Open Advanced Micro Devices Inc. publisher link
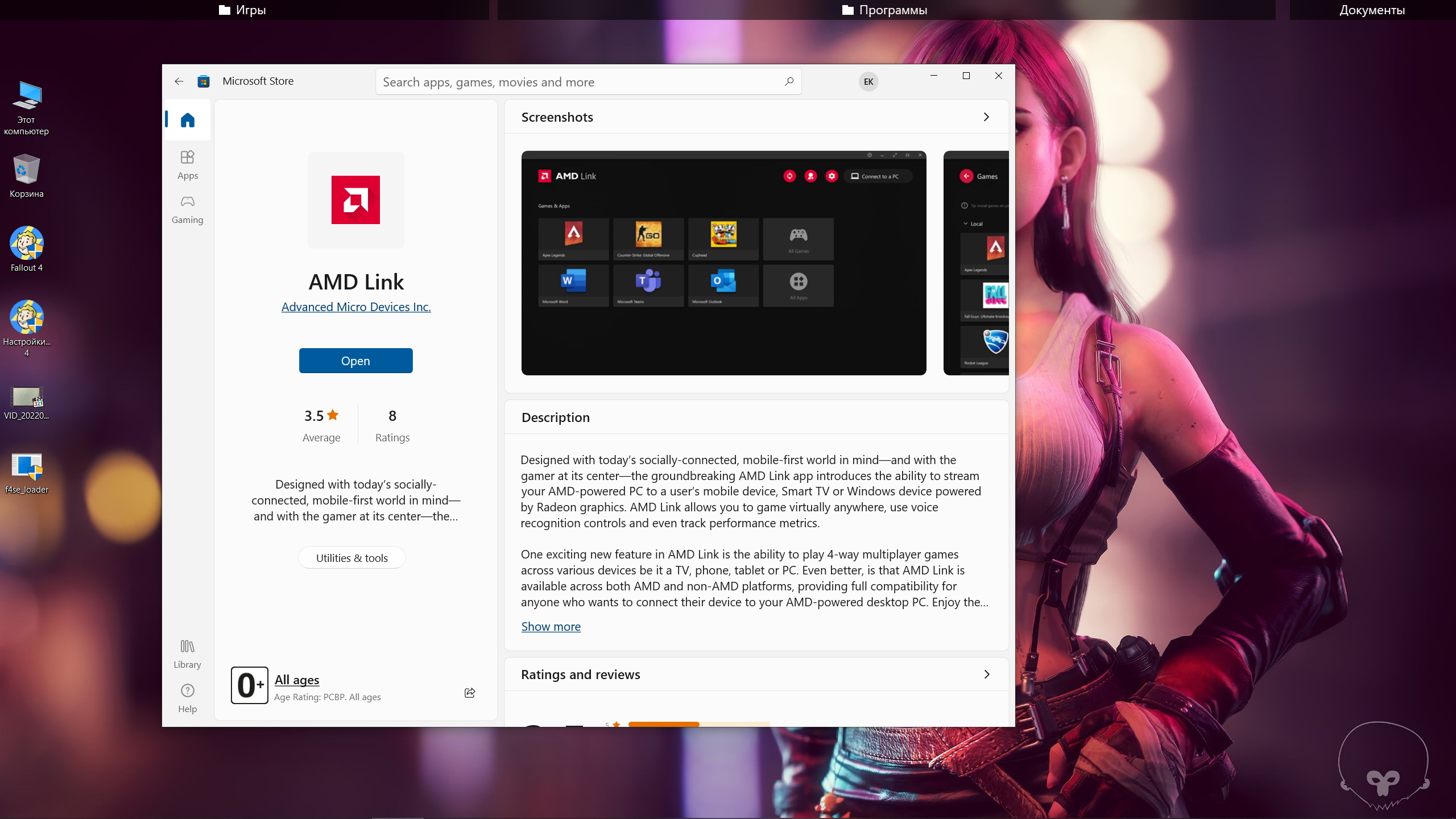Image resolution: width=1456 pixels, height=819 pixels. click(x=356, y=307)
